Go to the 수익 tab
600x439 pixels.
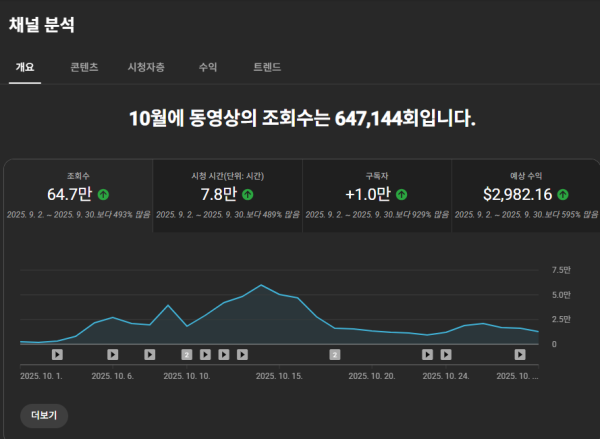click(x=208, y=67)
